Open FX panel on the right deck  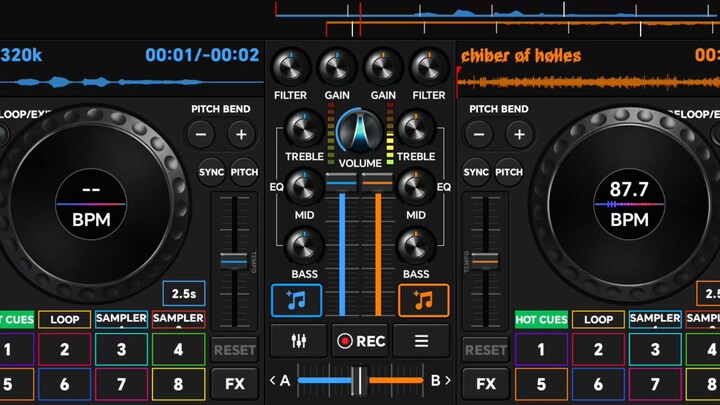[x=486, y=383]
